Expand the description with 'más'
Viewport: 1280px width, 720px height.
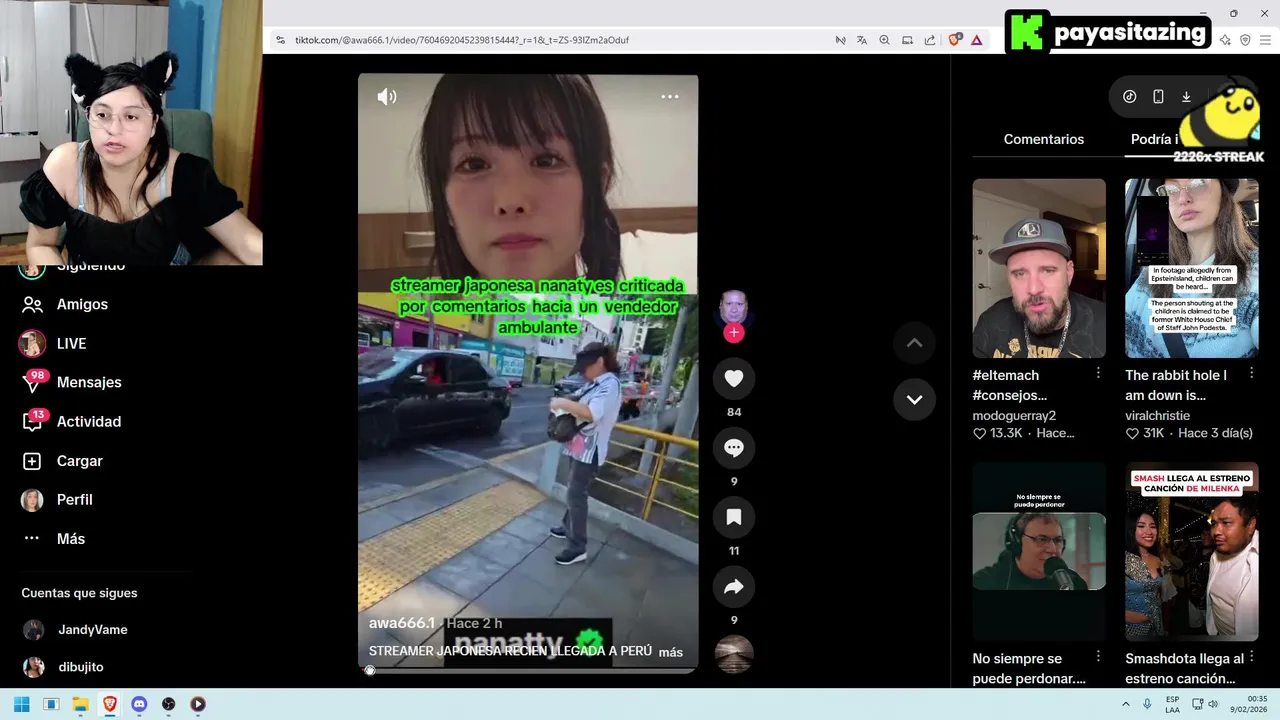[671, 652]
